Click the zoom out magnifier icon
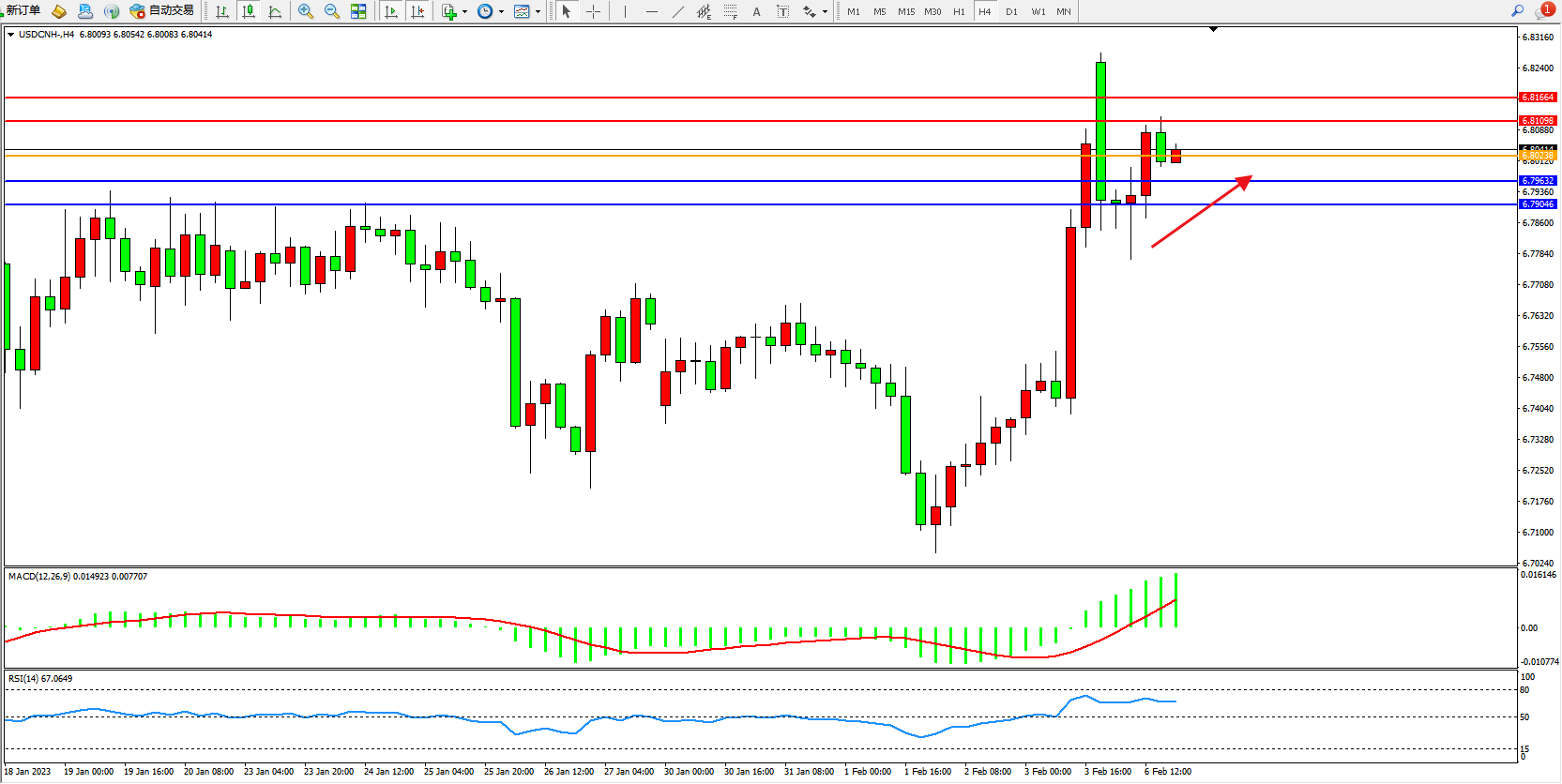The height and width of the screenshot is (784, 1562). [331, 11]
